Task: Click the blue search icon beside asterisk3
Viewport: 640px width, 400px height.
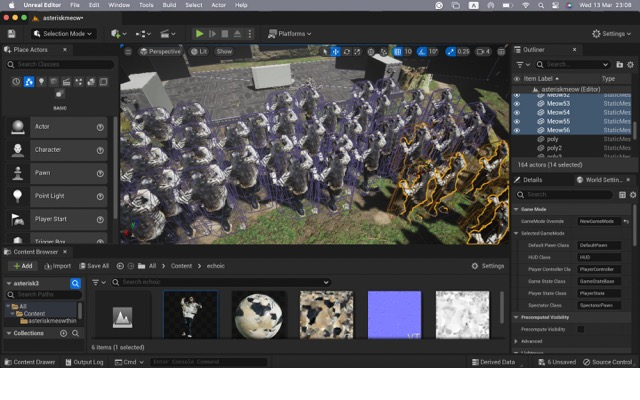Action: (x=75, y=284)
